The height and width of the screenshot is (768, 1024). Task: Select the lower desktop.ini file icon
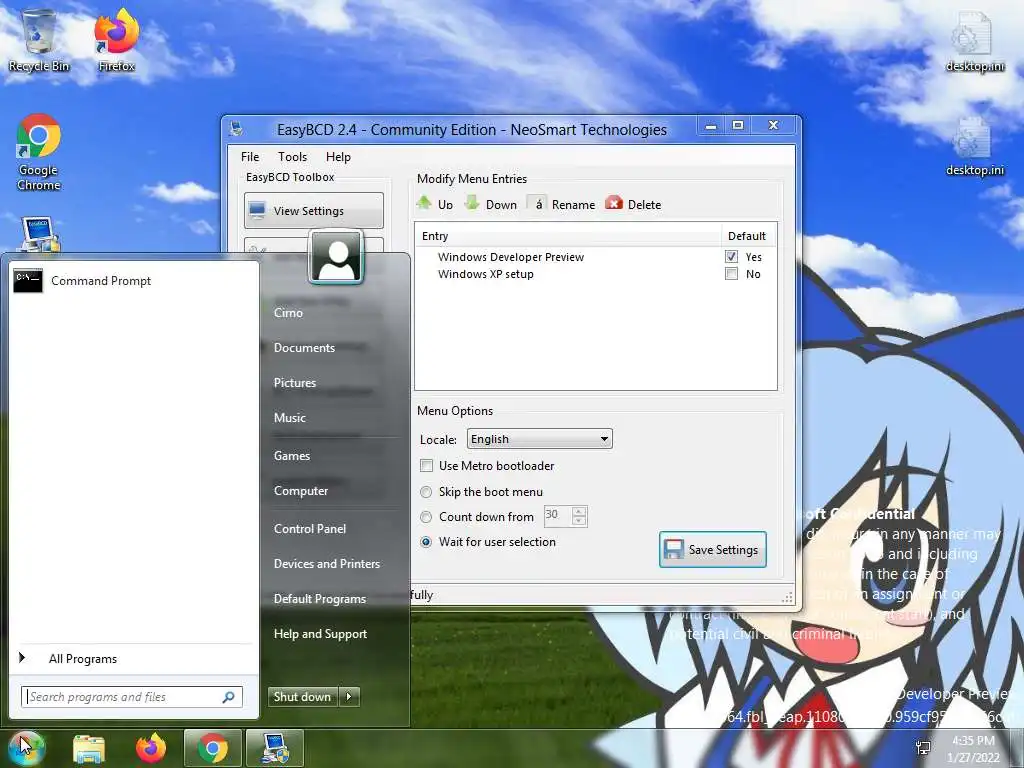pos(974,146)
